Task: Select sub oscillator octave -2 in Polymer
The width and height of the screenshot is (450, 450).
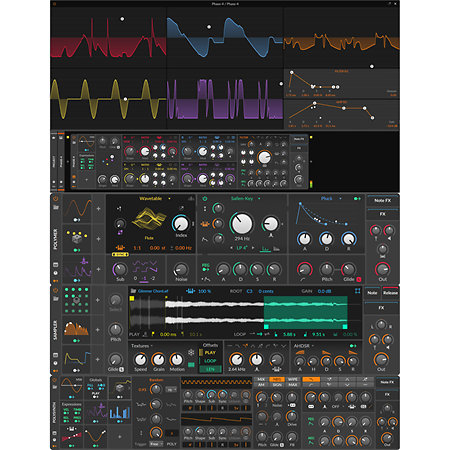Action: pos(153,278)
